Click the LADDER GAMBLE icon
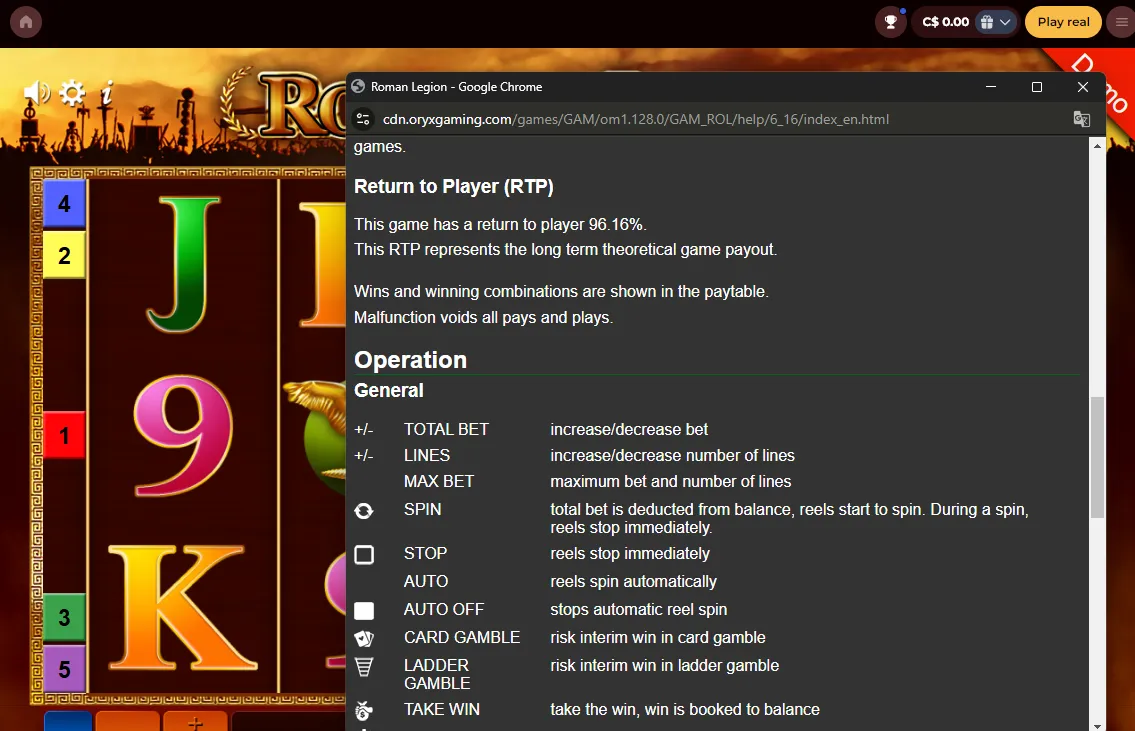This screenshot has height=731, width=1135. tap(364, 667)
